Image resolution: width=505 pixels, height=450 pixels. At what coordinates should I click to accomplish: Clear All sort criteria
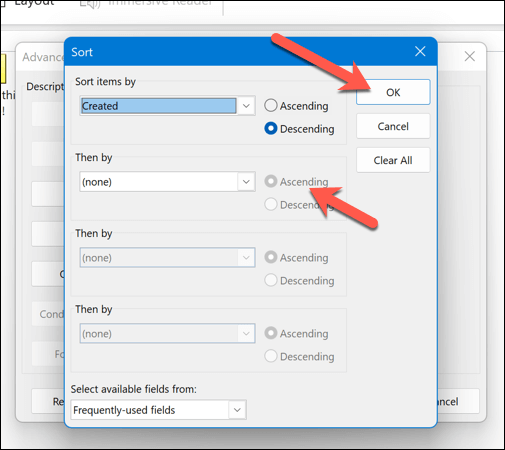[x=393, y=160]
